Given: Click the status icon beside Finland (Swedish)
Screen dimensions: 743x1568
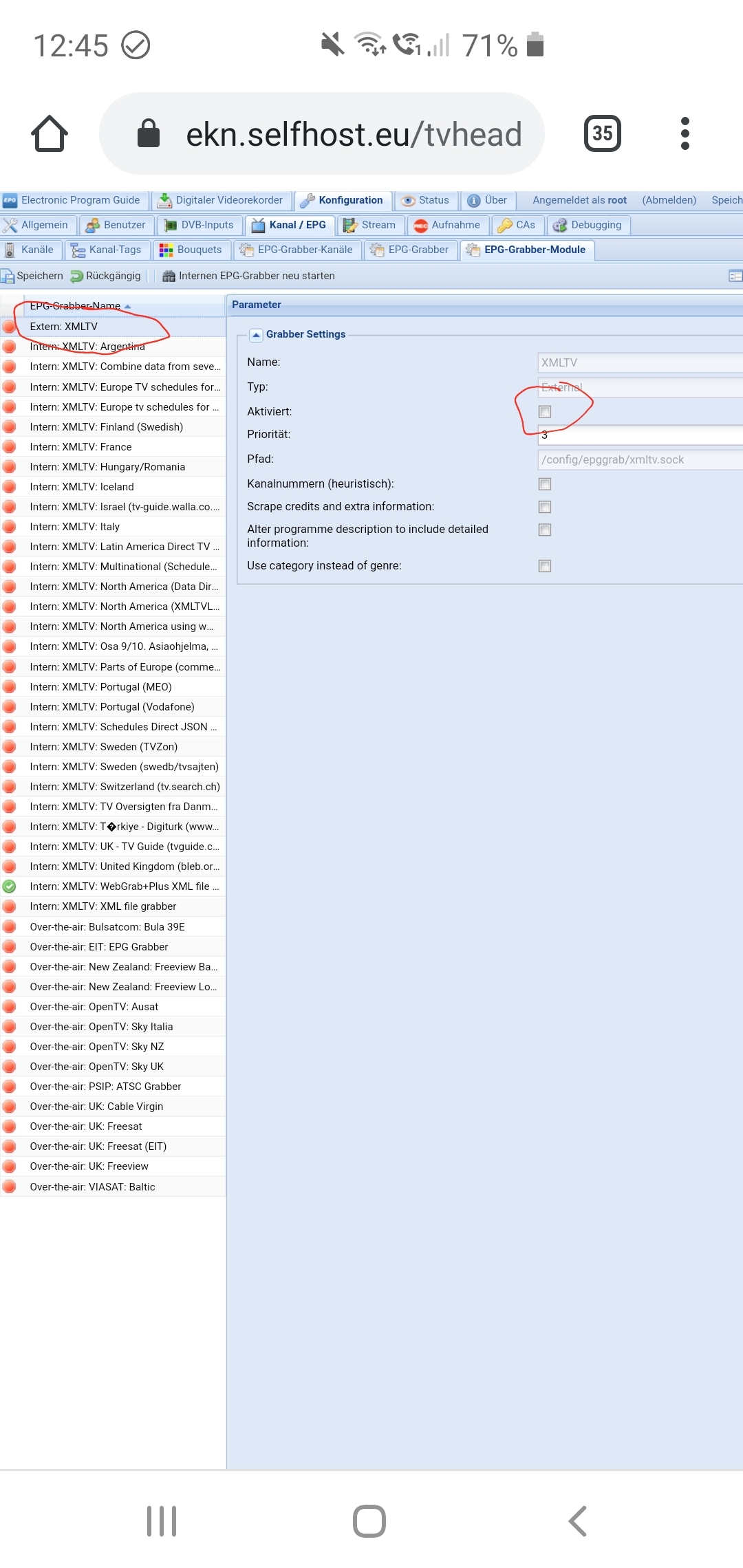Looking at the screenshot, I should [x=10, y=427].
